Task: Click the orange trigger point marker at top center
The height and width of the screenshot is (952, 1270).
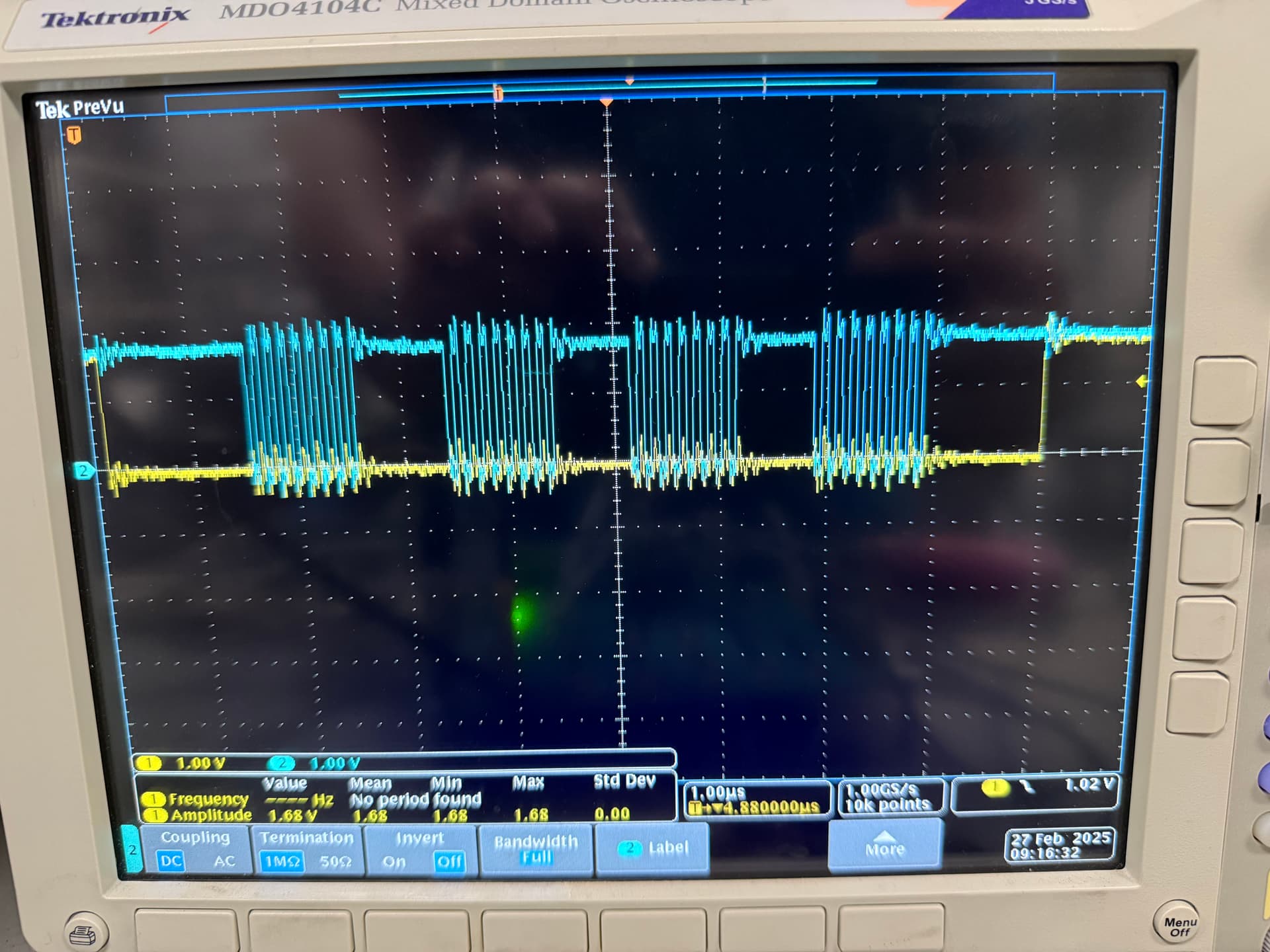Action: pyautogui.click(x=606, y=102)
